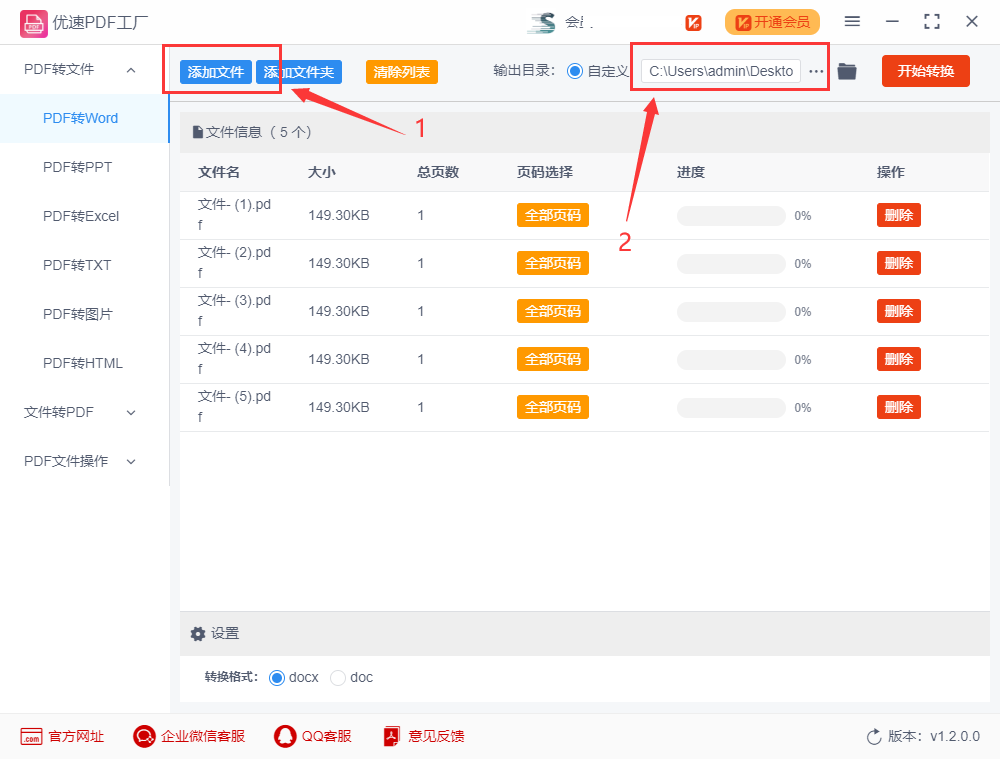Click the 页码选择 column header

click(545, 172)
